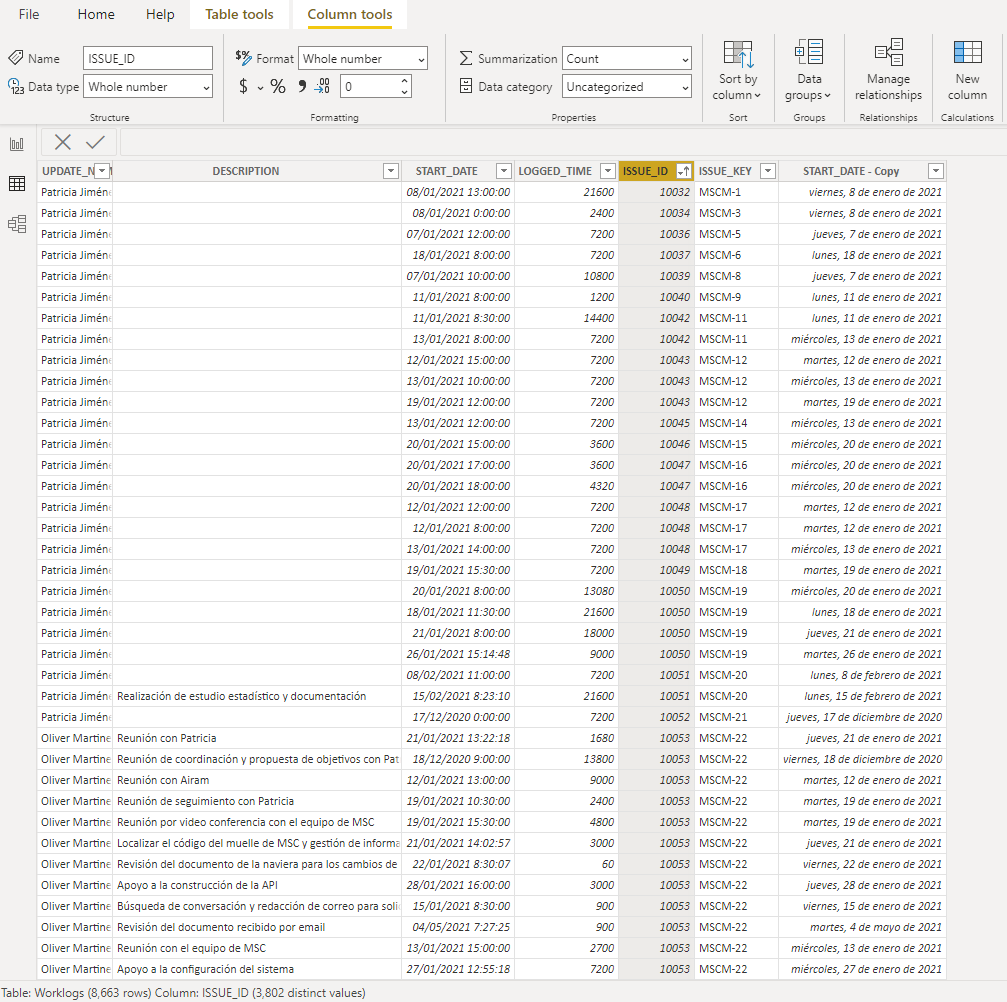Decrease decimal places with down stepper

tap(404, 92)
